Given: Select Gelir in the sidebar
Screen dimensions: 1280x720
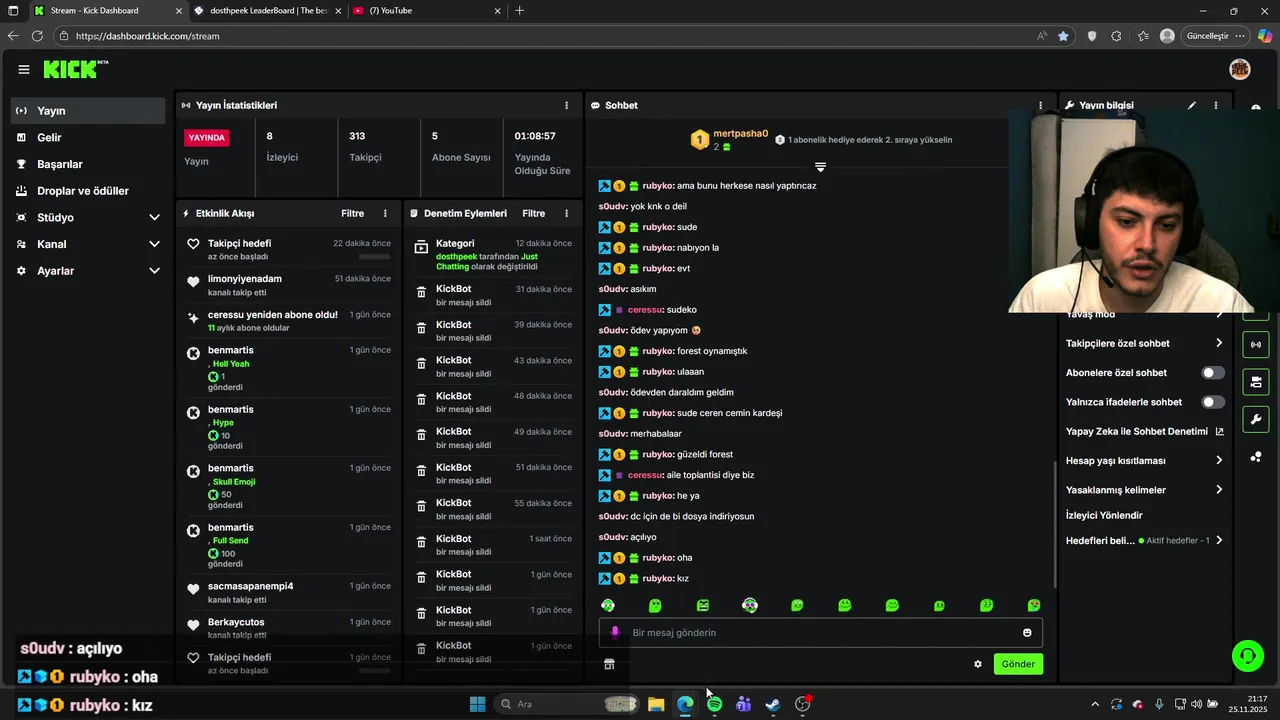Looking at the screenshot, I should [88, 138].
